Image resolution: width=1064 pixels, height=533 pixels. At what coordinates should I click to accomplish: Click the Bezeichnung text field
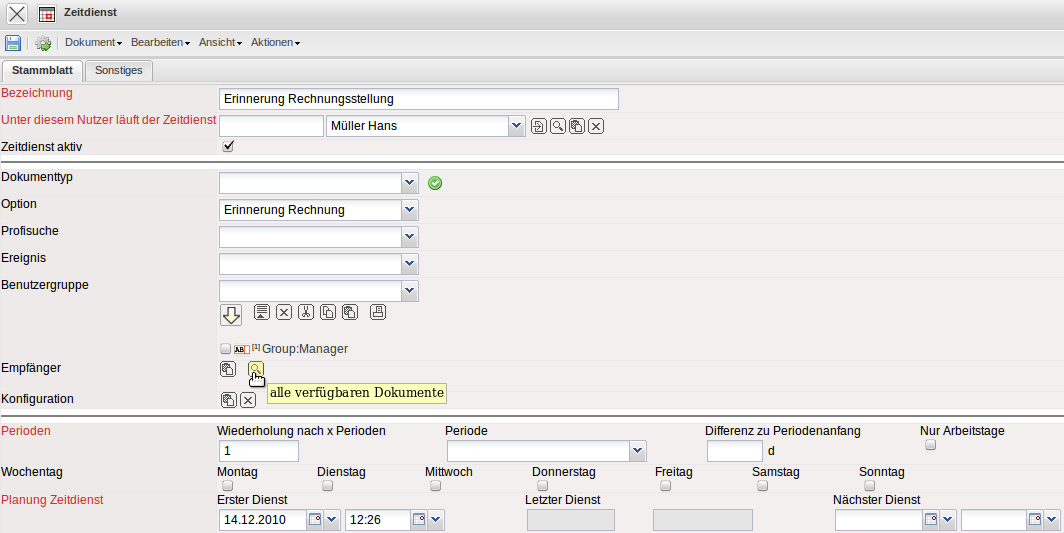[418, 99]
